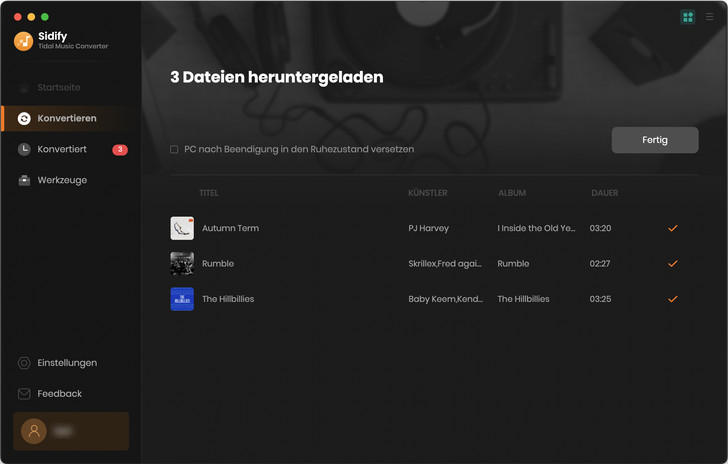Click the green grid view icon
The width and height of the screenshot is (728, 464).
point(688,17)
